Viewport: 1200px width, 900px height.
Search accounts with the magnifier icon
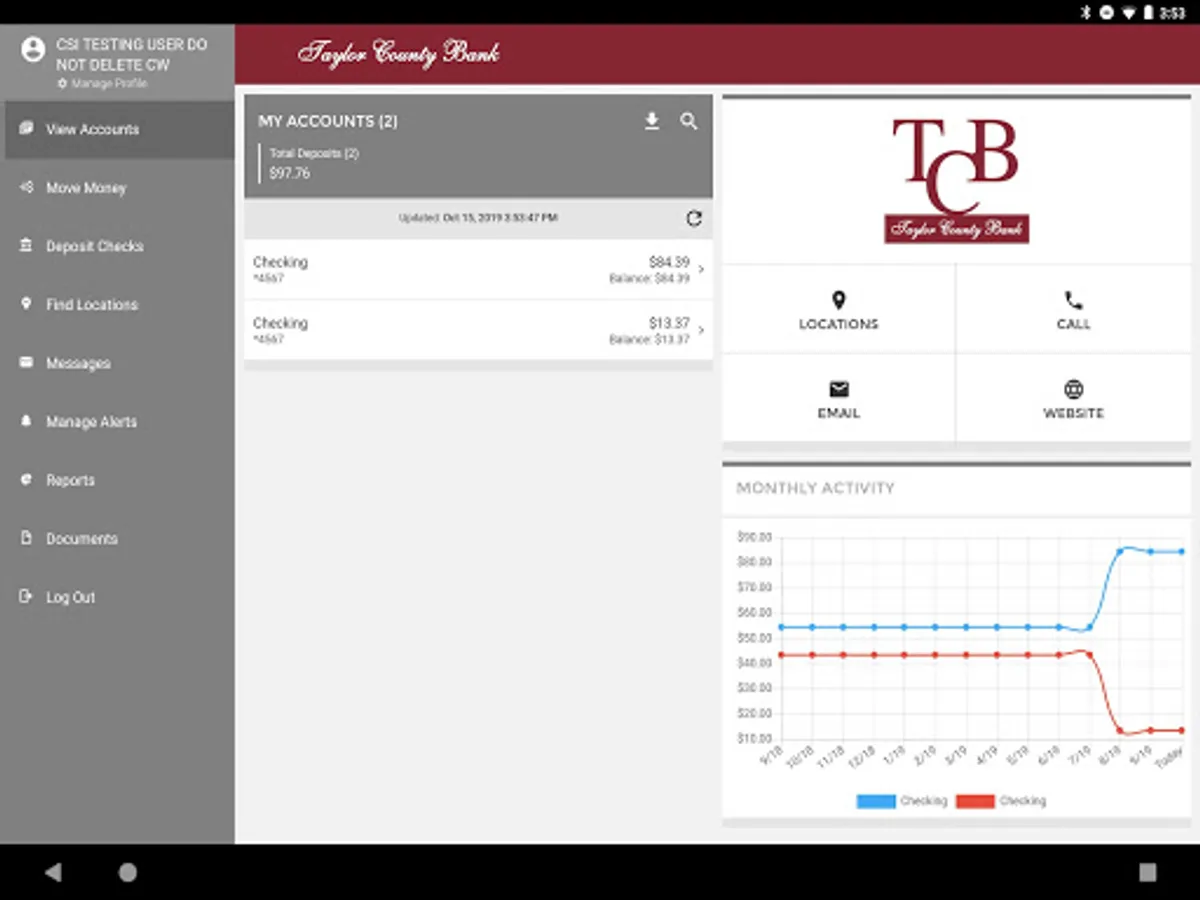(689, 121)
